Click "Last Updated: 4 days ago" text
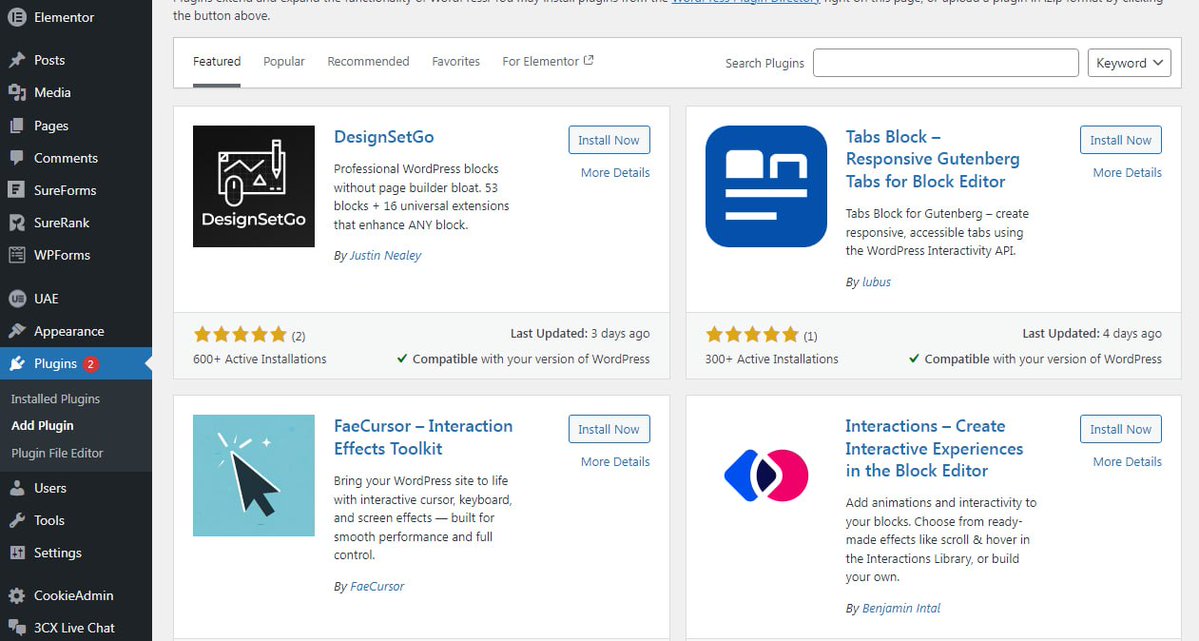This screenshot has width=1199, height=641. [x=1092, y=334]
